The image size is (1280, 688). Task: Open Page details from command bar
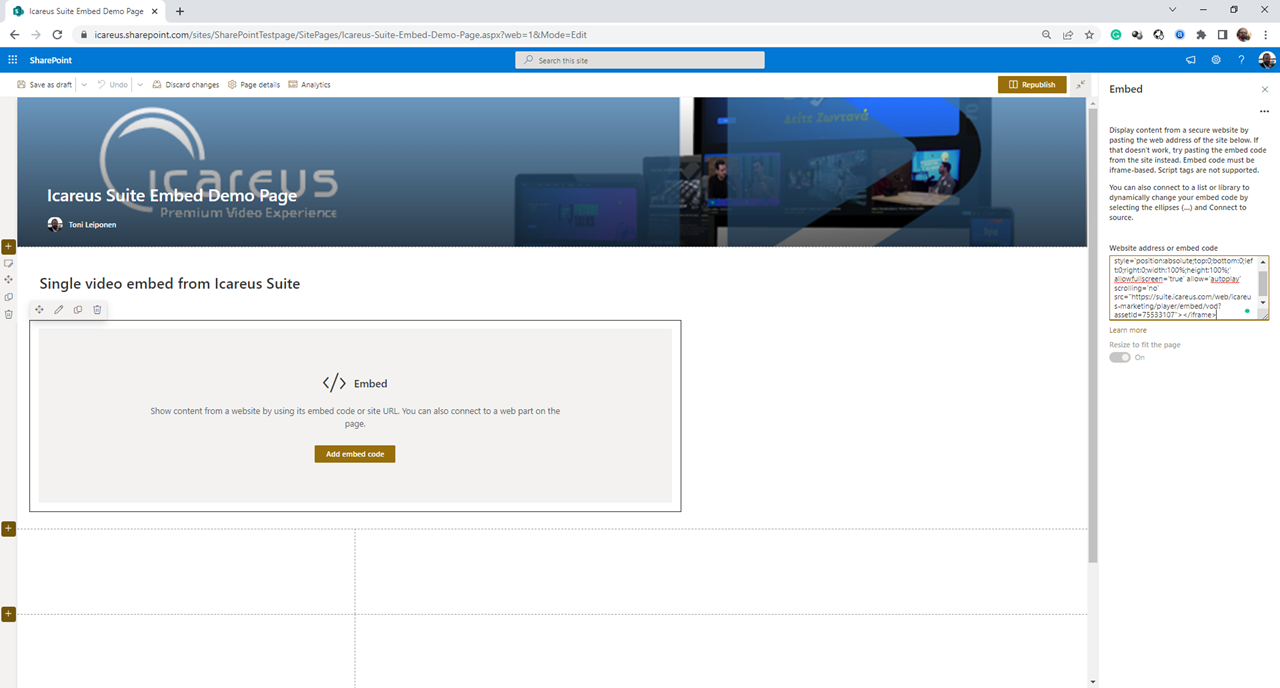click(254, 85)
